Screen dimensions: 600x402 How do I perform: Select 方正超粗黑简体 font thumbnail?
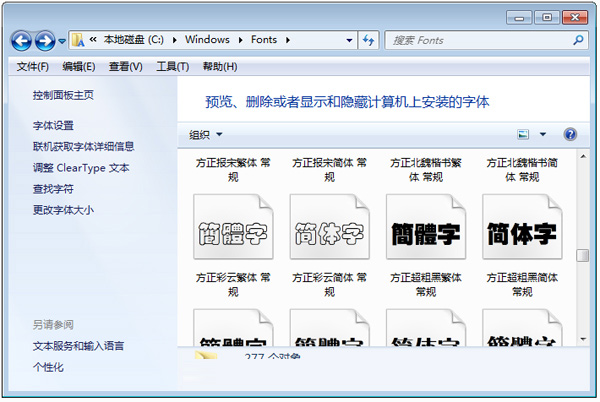click(x=522, y=227)
